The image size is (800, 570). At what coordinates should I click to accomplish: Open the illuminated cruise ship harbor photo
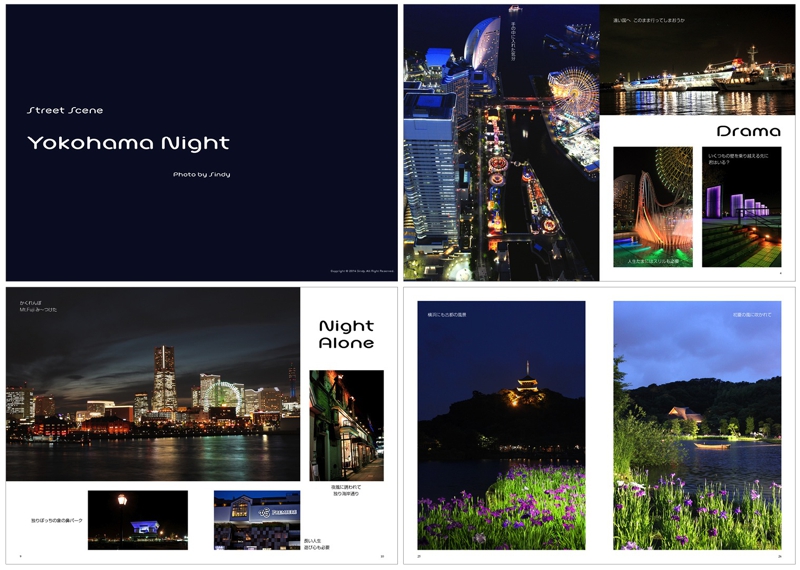[697, 60]
